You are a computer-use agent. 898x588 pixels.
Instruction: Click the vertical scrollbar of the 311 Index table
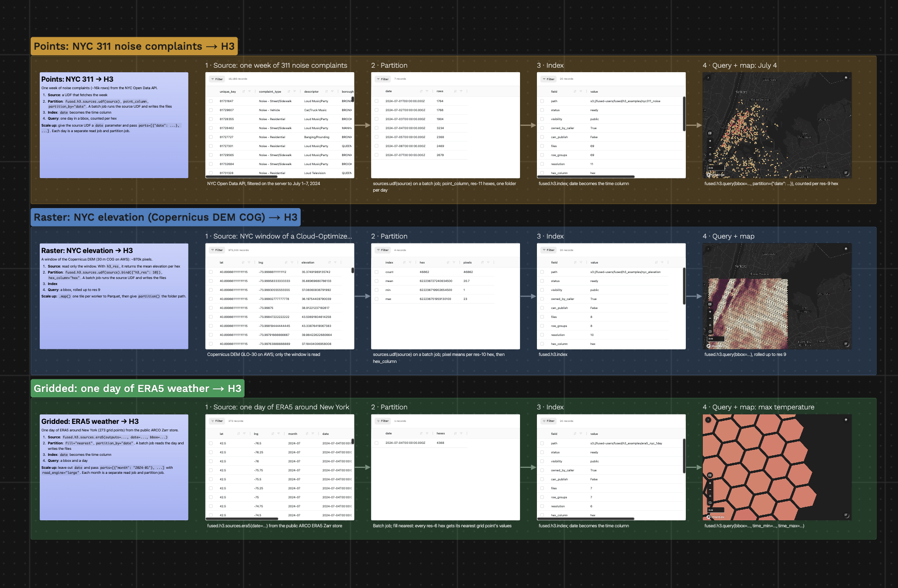click(684, 114)
